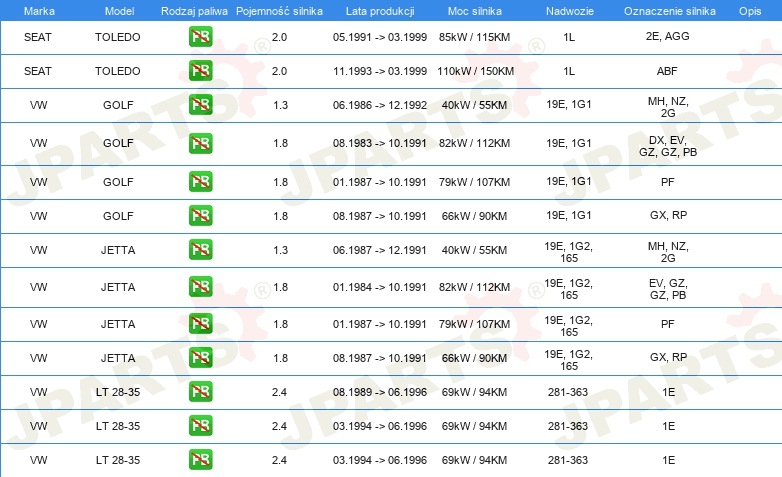Select 'LT 28-35' in the 08.1989 row
Screen dimensions: 782x477
click(118, 392)
